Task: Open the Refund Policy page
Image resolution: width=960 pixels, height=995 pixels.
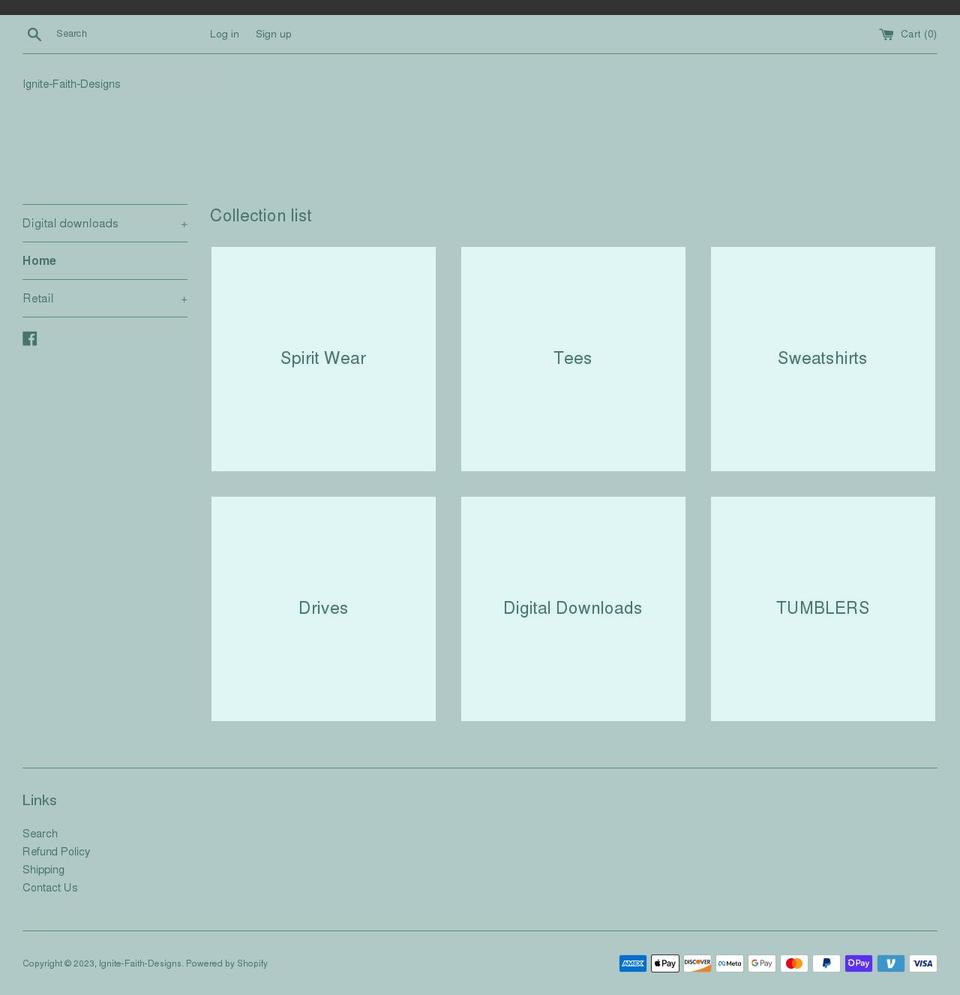Action: (56, 851)
